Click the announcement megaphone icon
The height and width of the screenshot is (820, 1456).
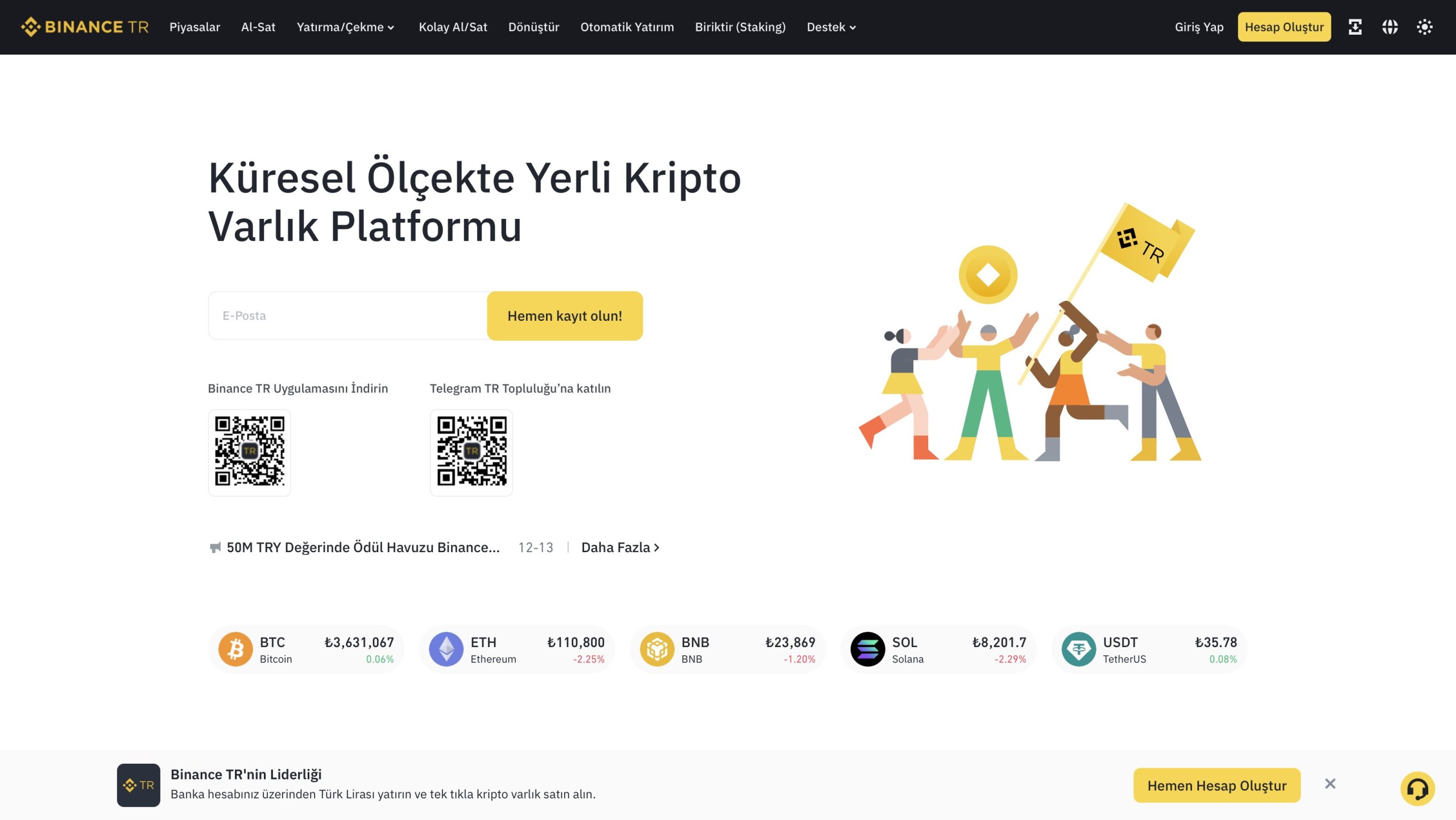[215, 548]
